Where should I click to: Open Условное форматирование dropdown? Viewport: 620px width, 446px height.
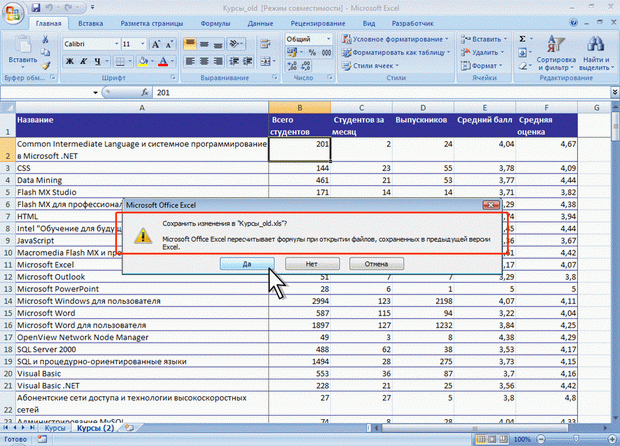pos(395,39)
